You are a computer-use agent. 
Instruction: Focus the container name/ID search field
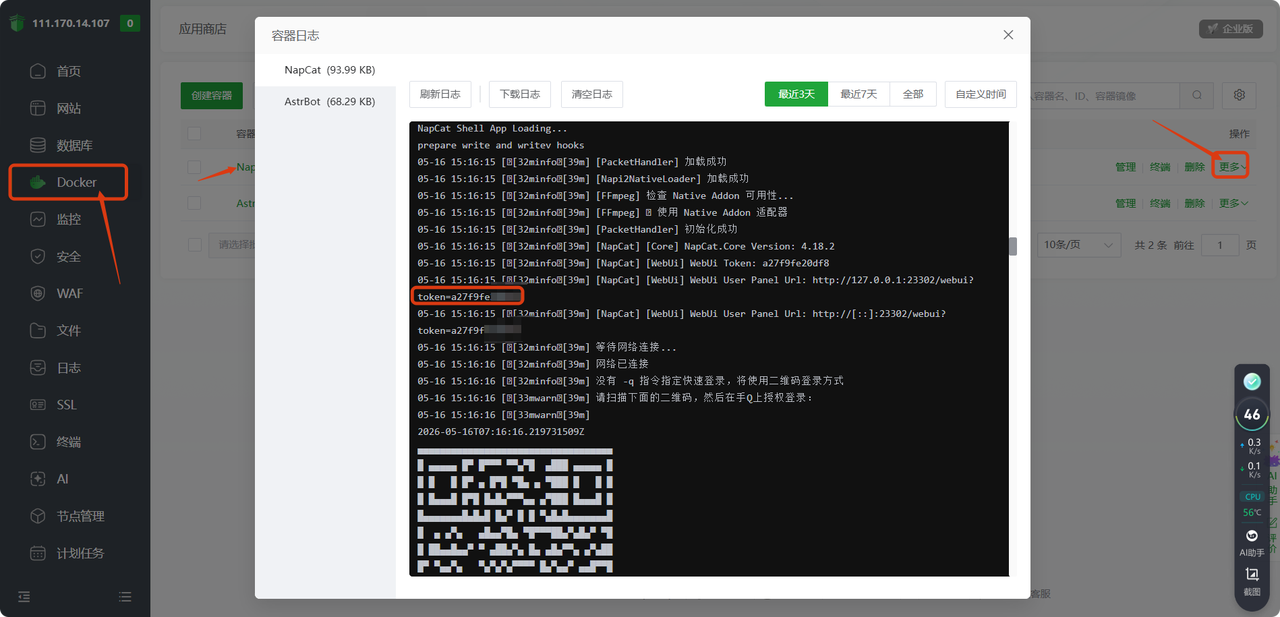tap(1104, 95)
